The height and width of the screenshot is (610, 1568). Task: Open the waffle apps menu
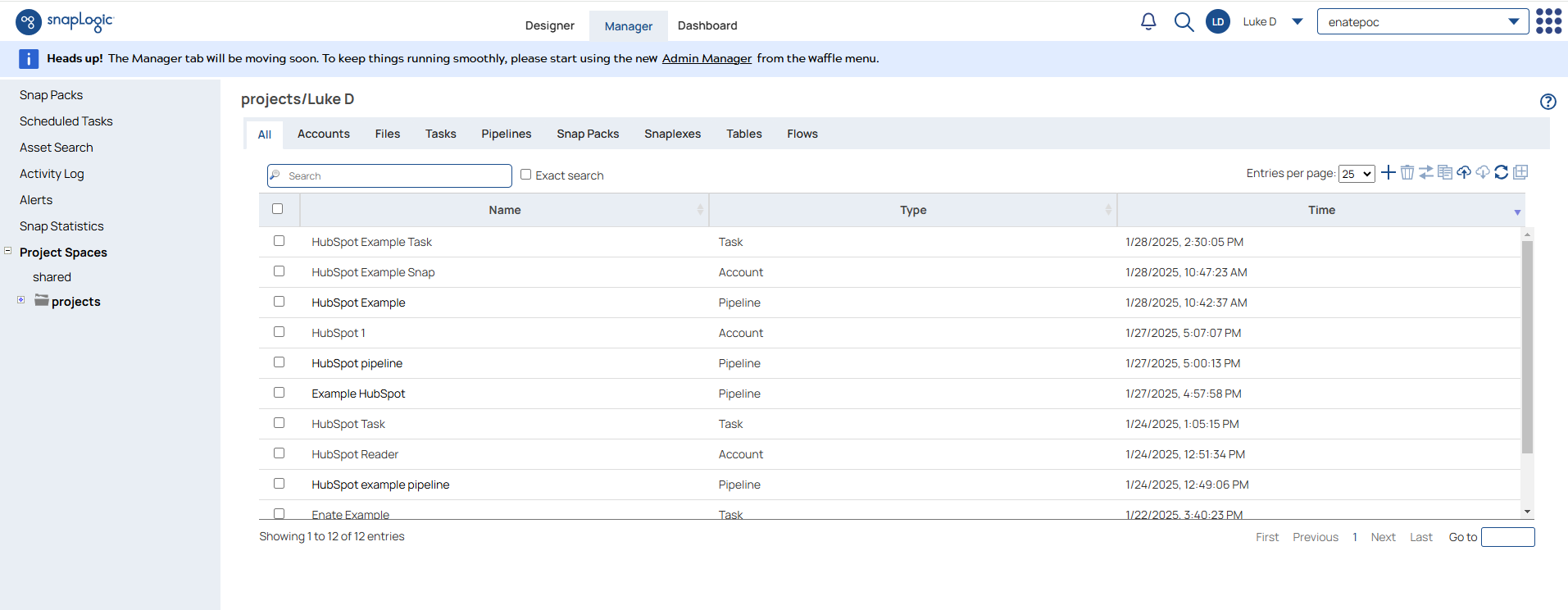(x=1548, y=21)
